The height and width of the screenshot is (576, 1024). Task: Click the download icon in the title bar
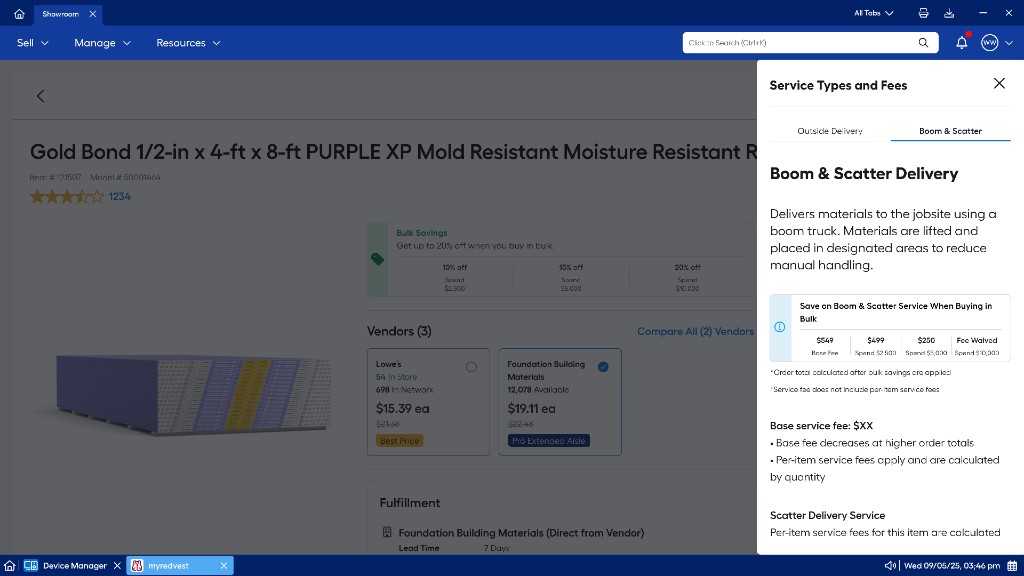(949, 13)
